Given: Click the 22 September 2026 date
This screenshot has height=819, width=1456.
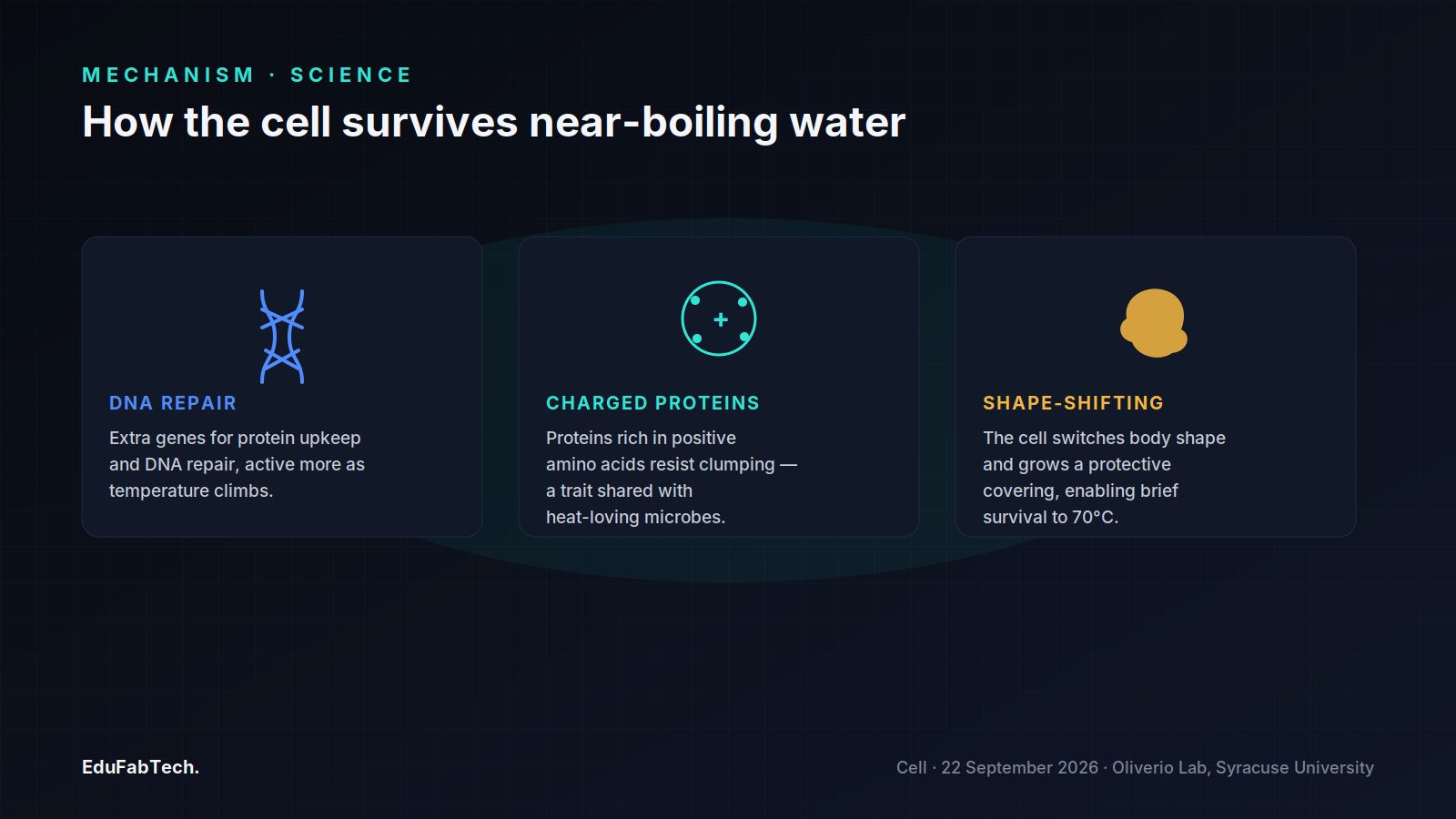Looking at the screenshot, I should 1020,767.
